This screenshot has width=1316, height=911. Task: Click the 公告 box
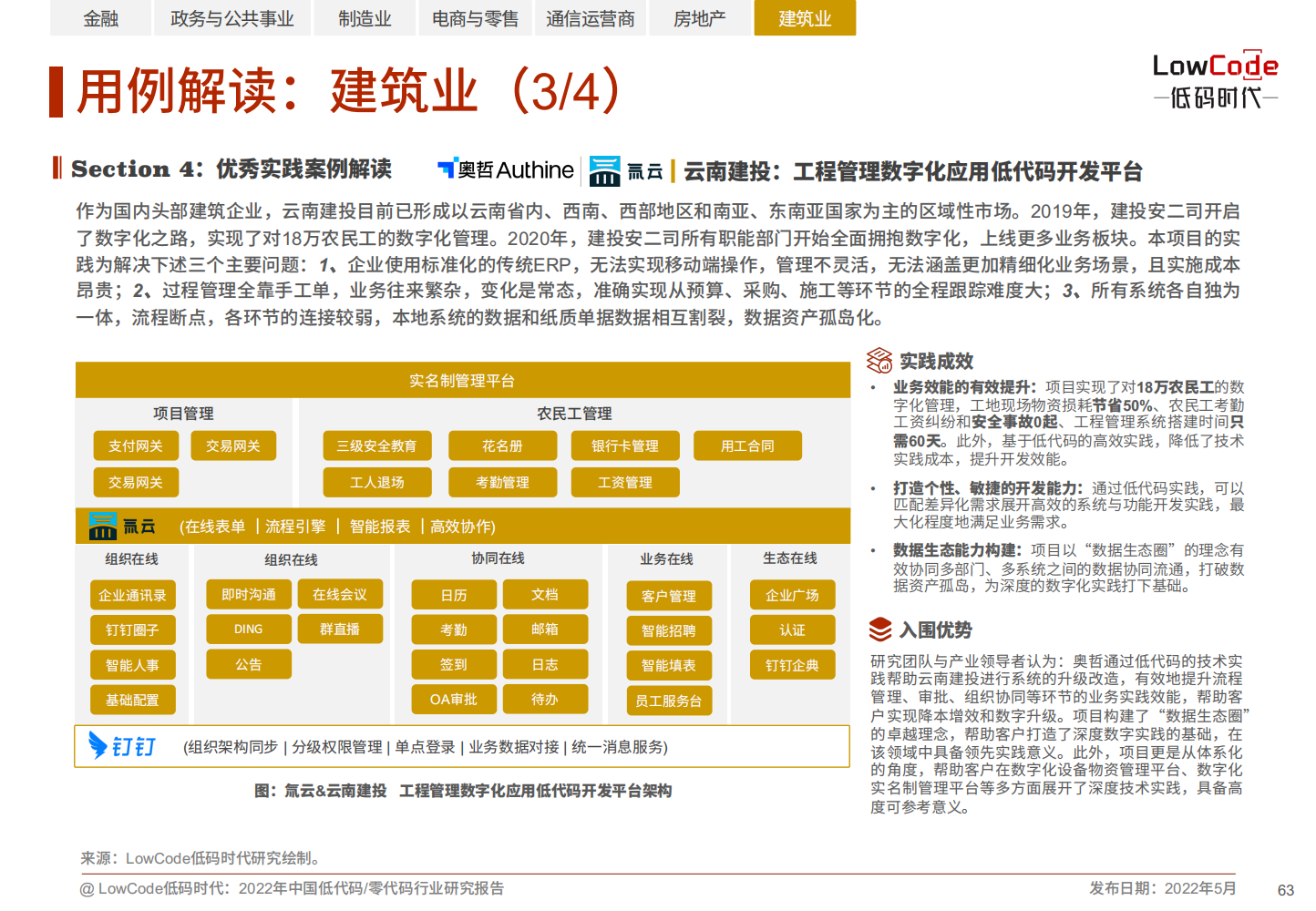click(x=249, y=664)
